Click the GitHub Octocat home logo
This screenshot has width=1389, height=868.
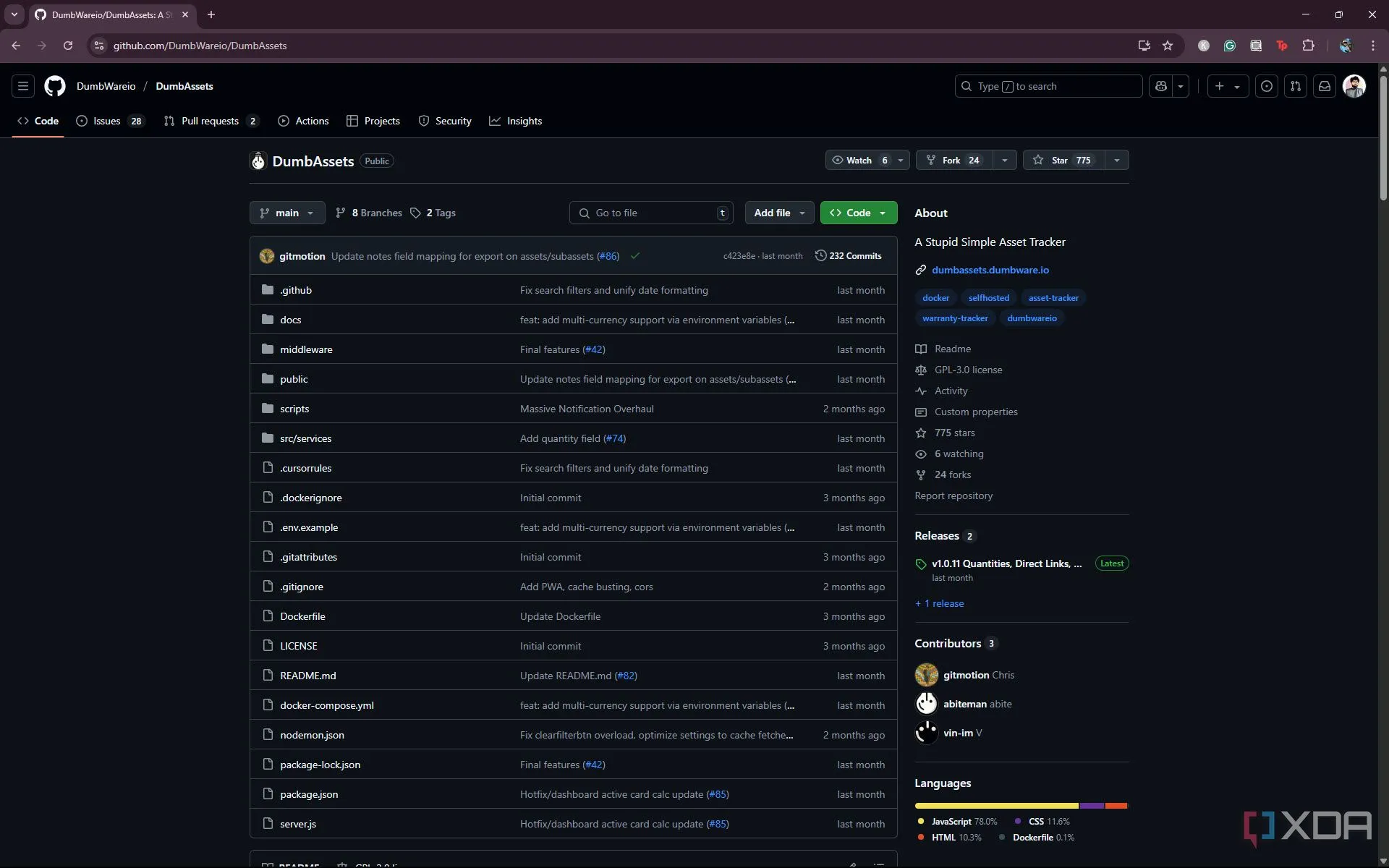coord(55,86)
